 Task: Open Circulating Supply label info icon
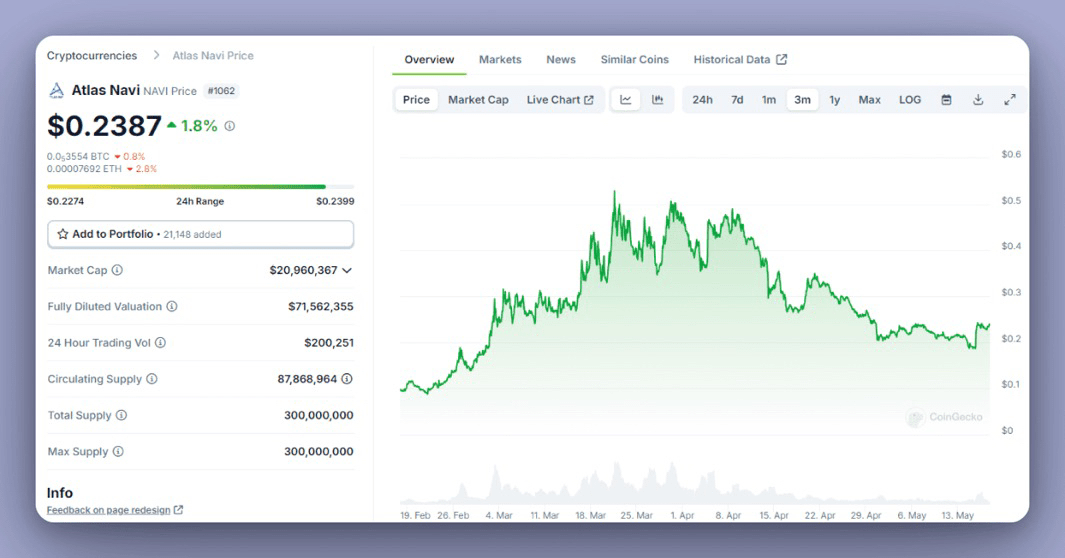tap(151, 379)
